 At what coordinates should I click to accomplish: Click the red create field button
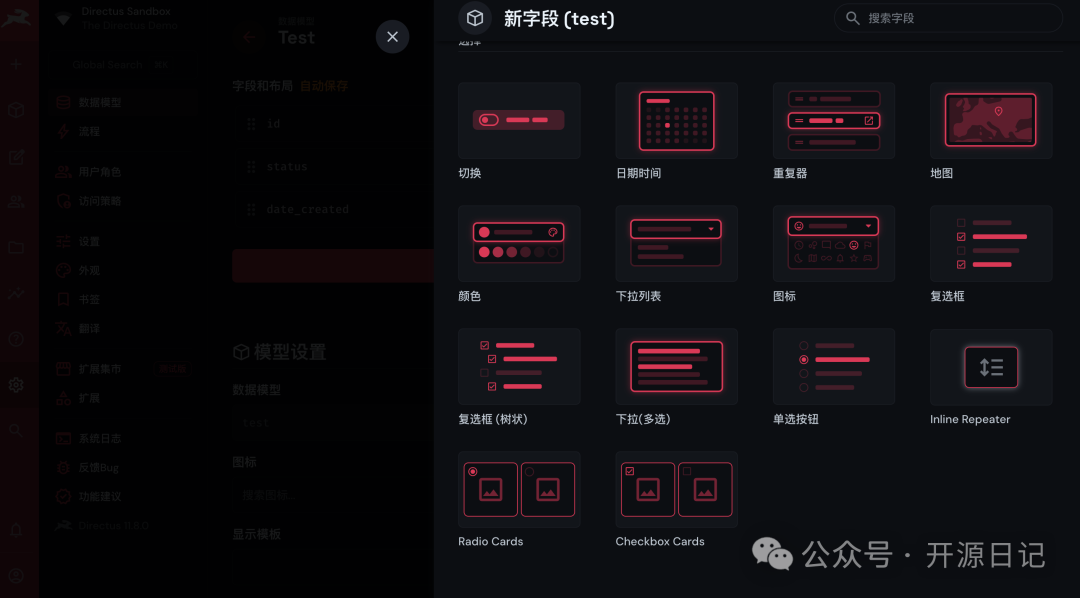tap(333, 266)
